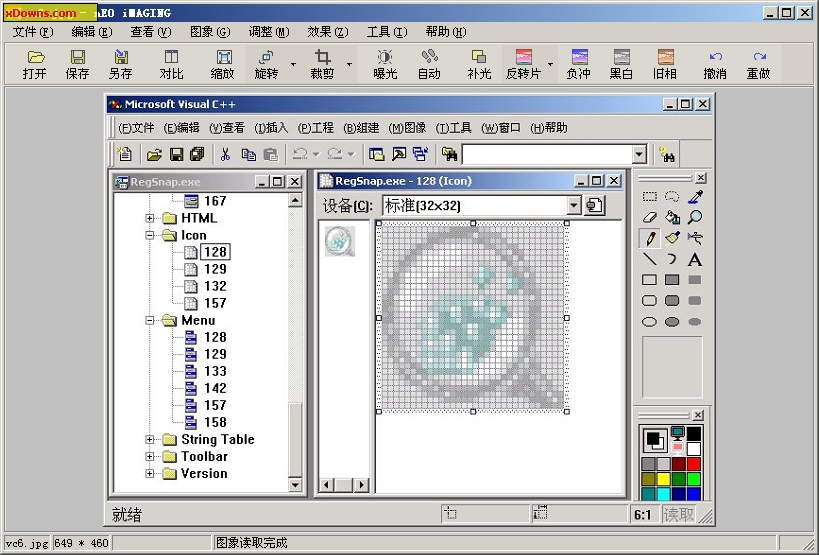Select Menu resource 142 in tree
This screenshot has width=819, height=555.
click(215, 388)
